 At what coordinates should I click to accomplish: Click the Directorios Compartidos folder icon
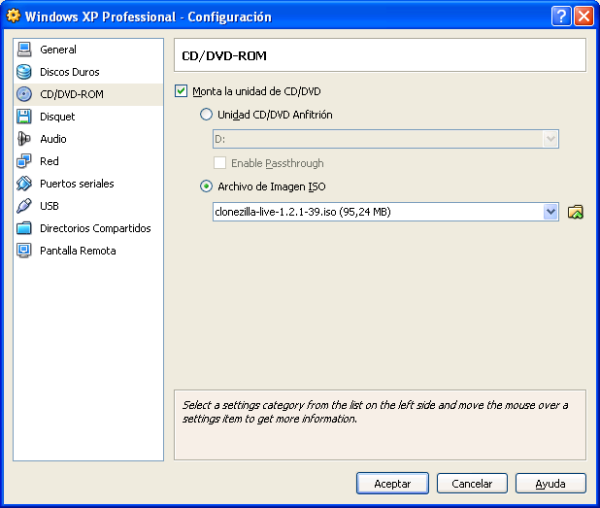coord(24,228)
